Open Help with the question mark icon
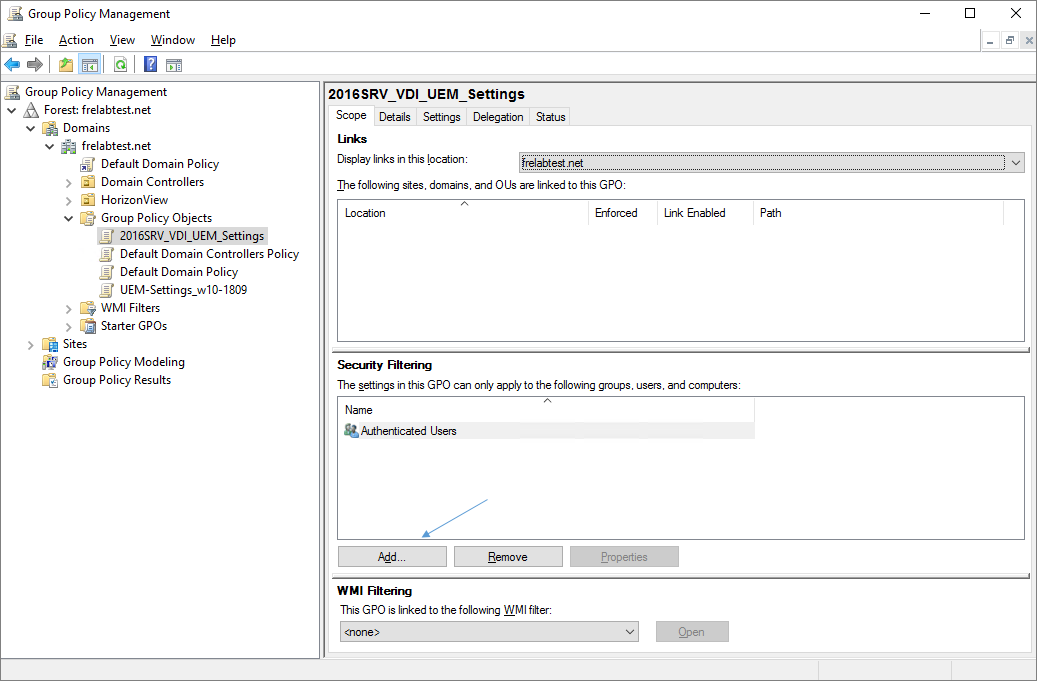This screenshot has height=681, width=1037. tap(150, 65)
